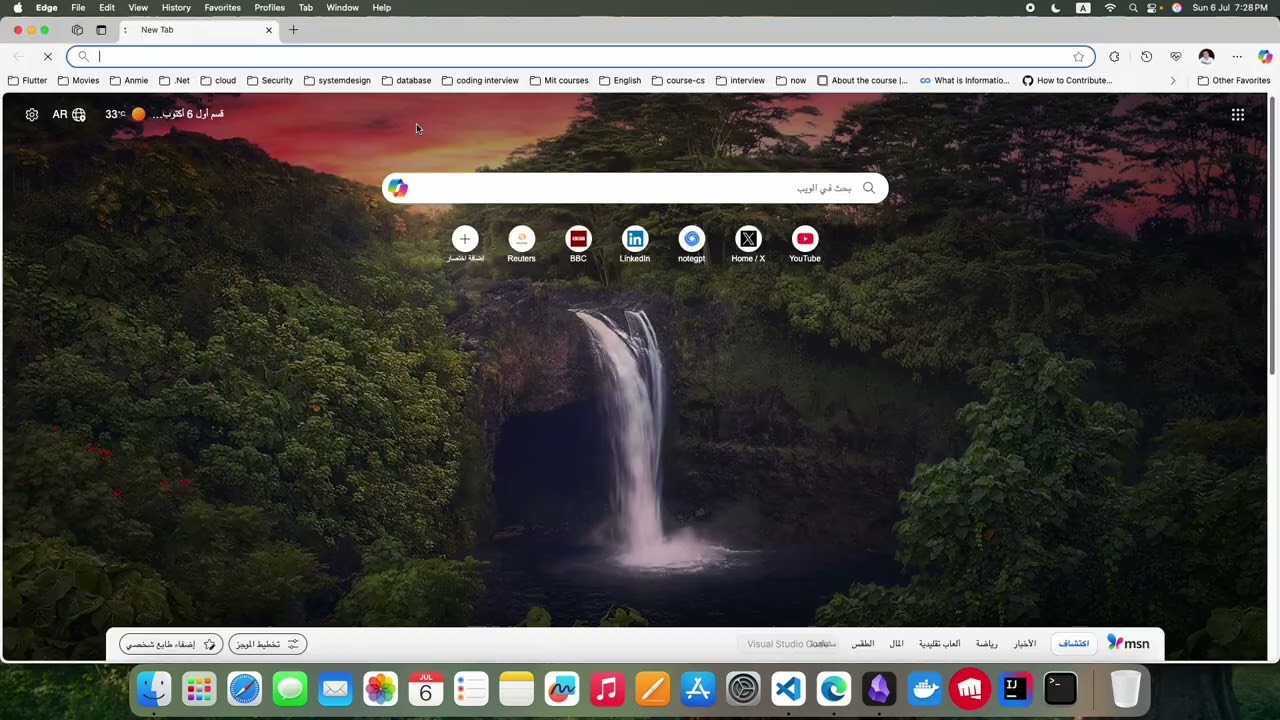Click the web search box on page
1280x720 pixels.
[x=635, y=188]
